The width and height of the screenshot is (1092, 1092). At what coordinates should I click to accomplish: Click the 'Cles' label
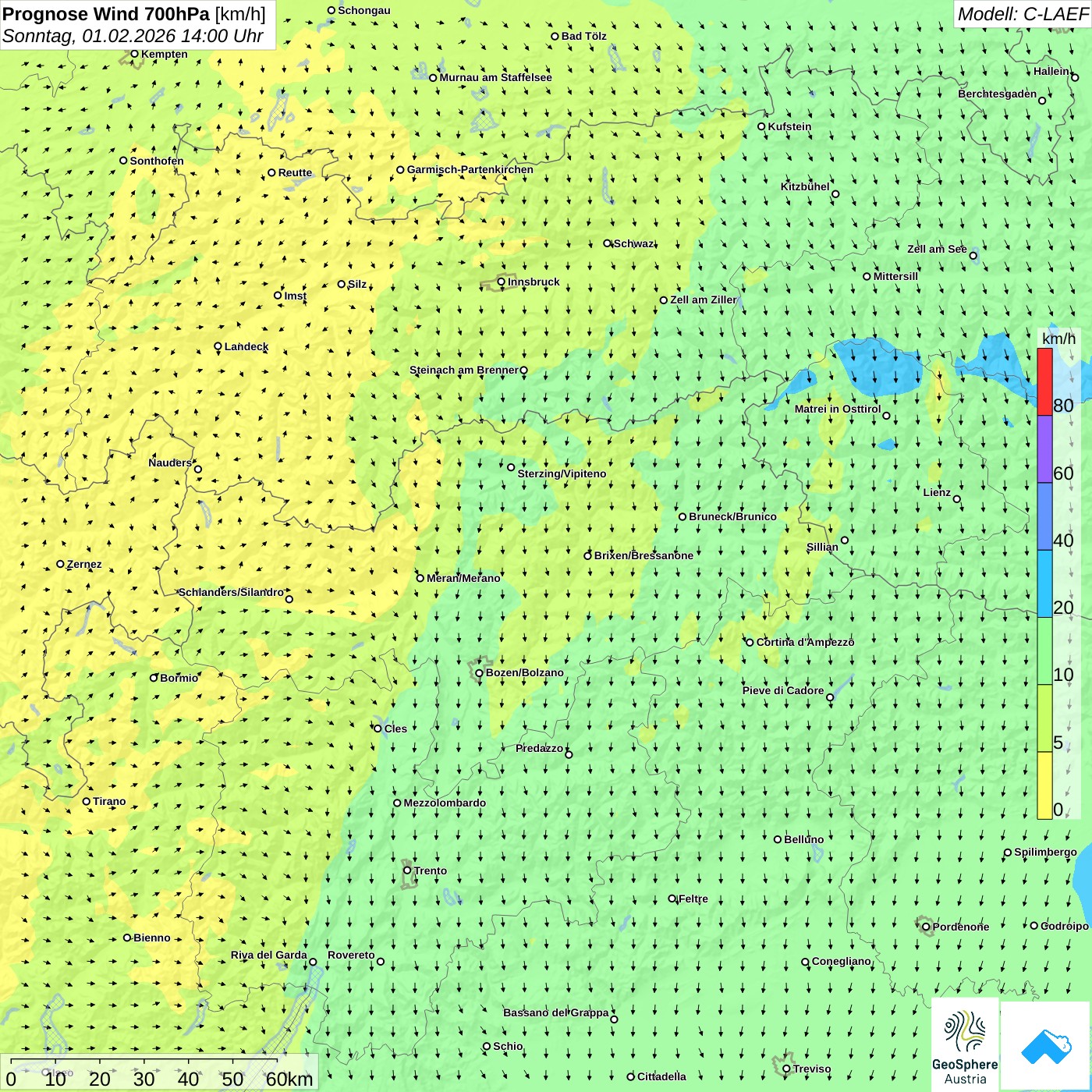(x=395, y=729)
